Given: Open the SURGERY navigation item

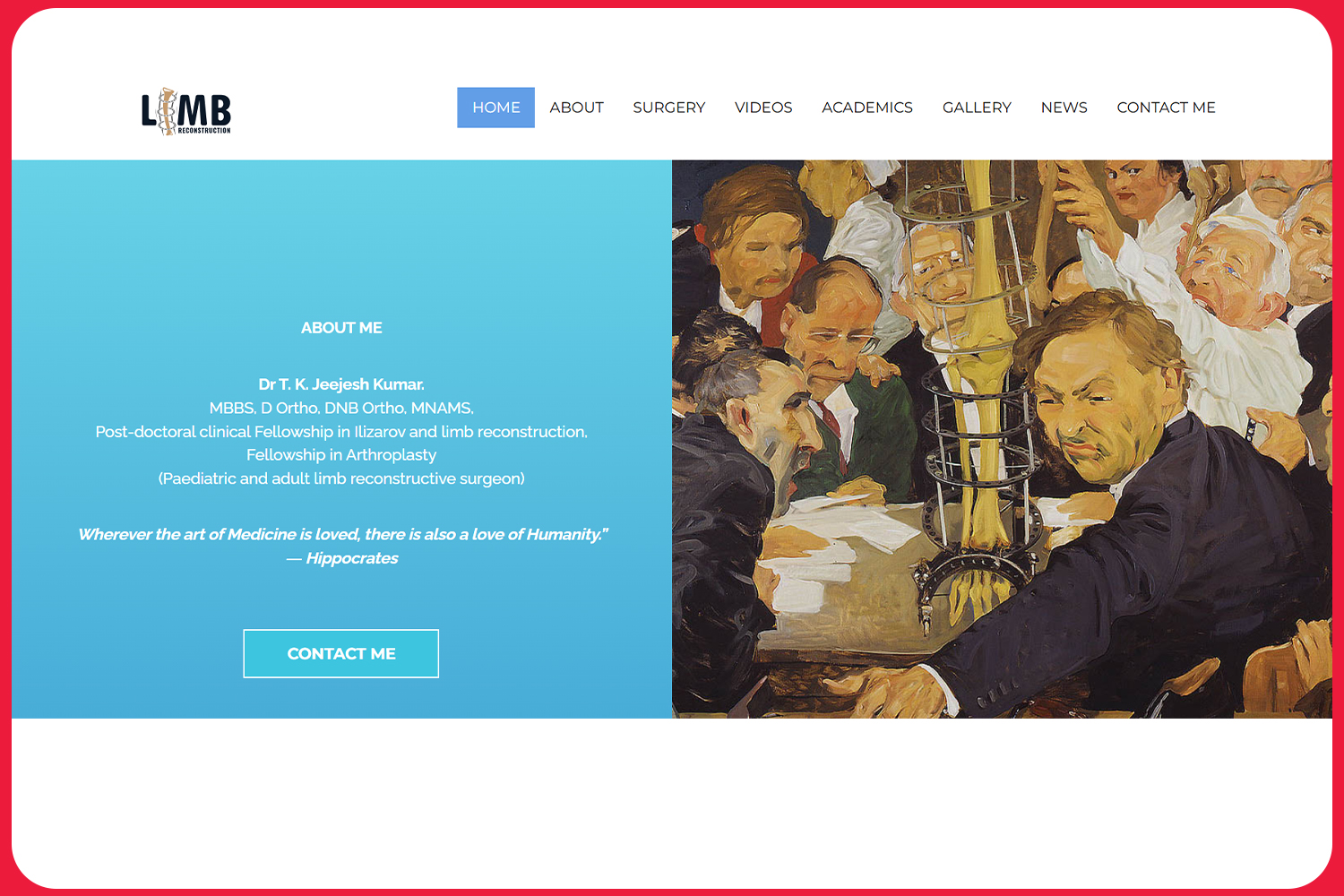Looking at the screenshot, I should pyautogui.click(x=668, y=108).
